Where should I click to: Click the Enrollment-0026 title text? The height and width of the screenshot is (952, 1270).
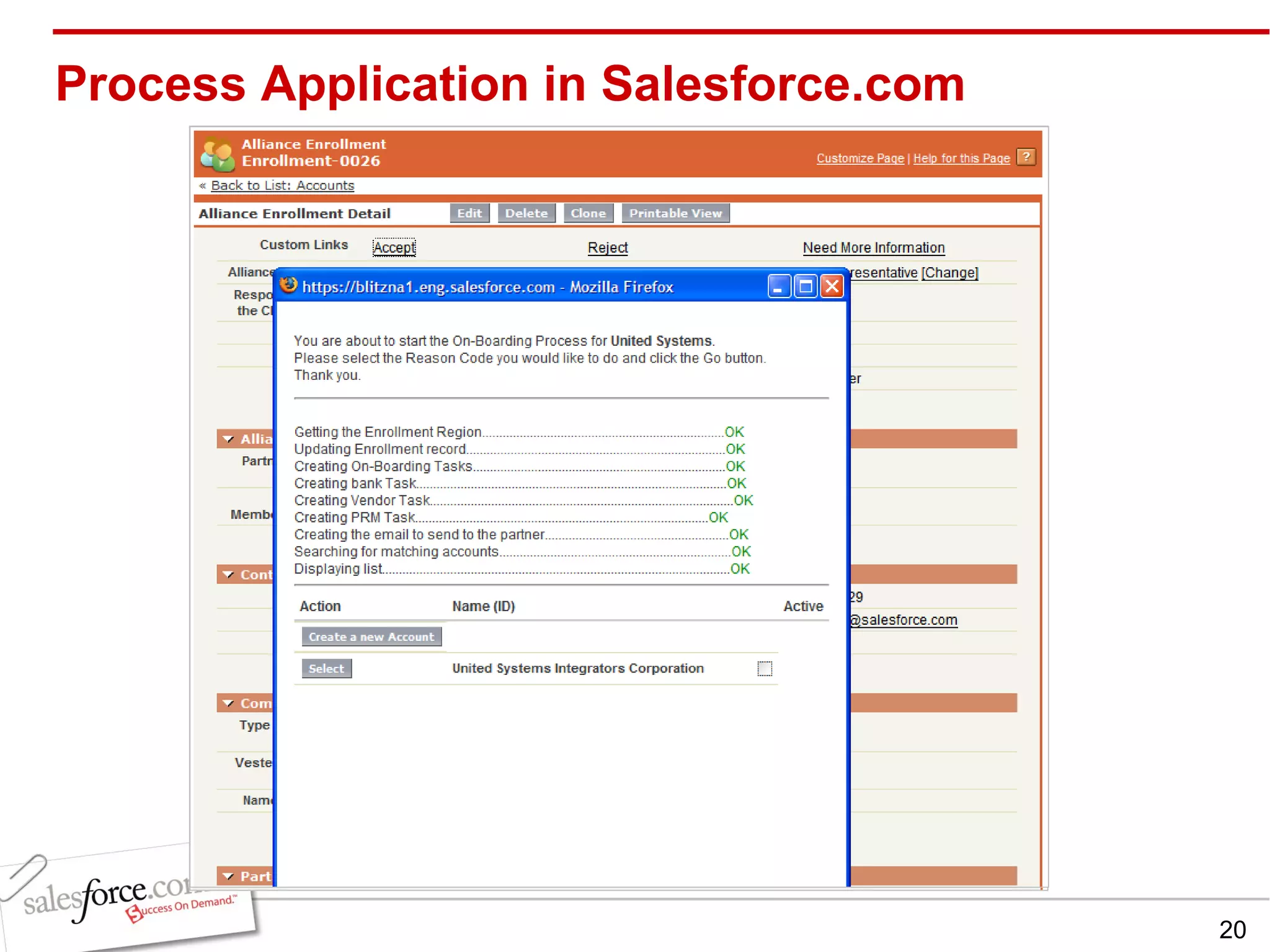point(311,161)
